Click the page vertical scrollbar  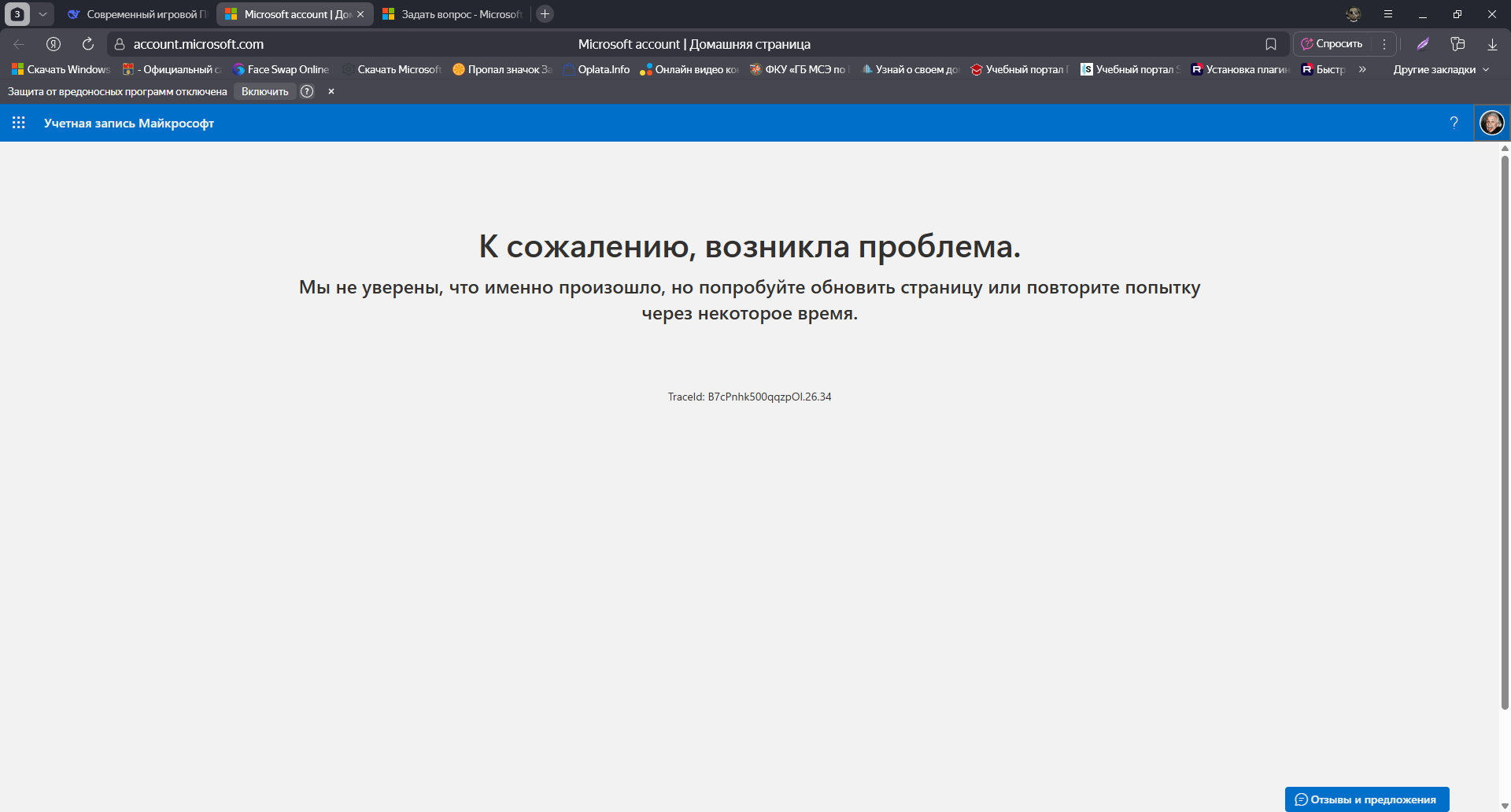(x=1505, y=433)
